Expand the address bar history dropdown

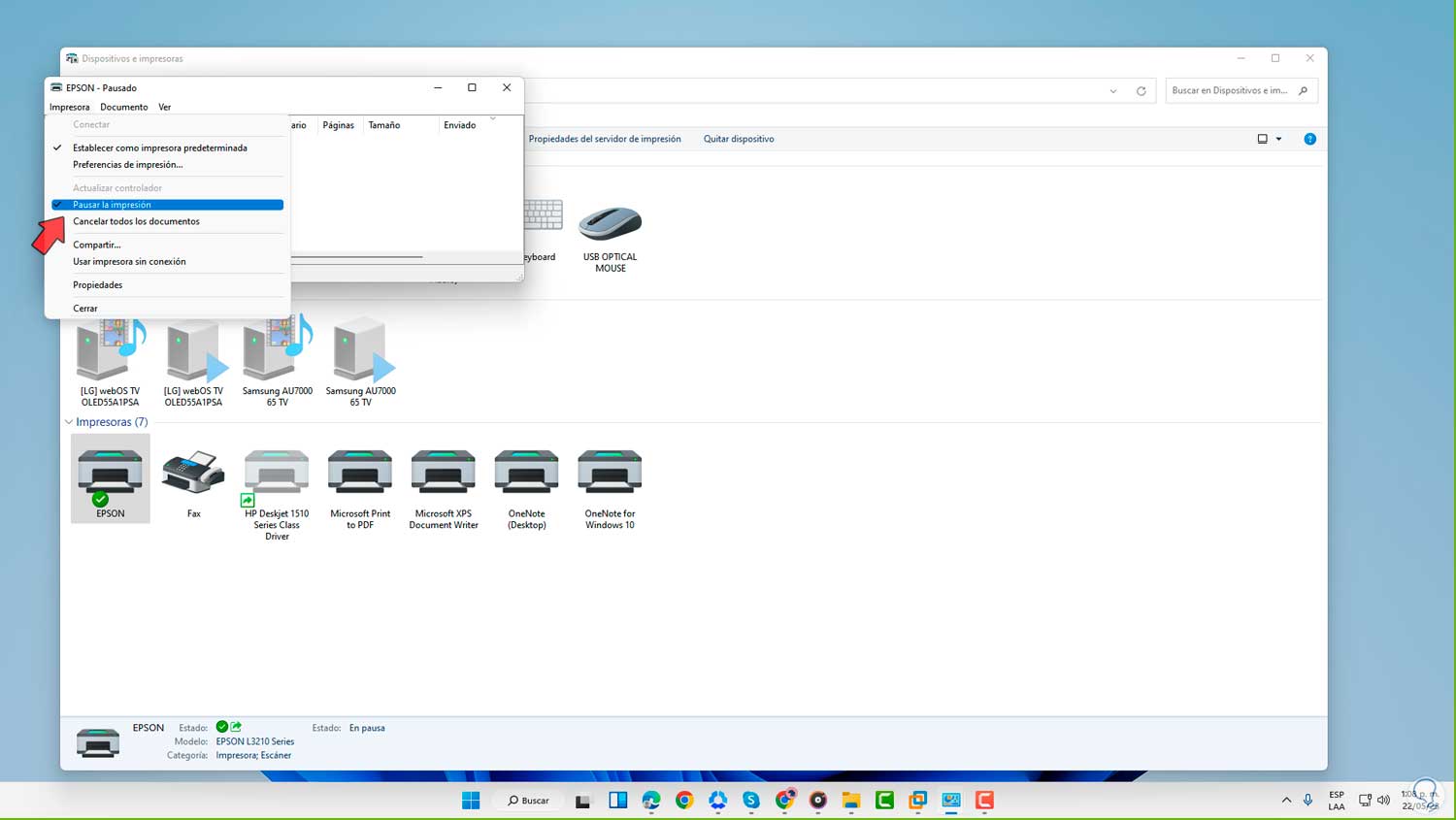1112,91
